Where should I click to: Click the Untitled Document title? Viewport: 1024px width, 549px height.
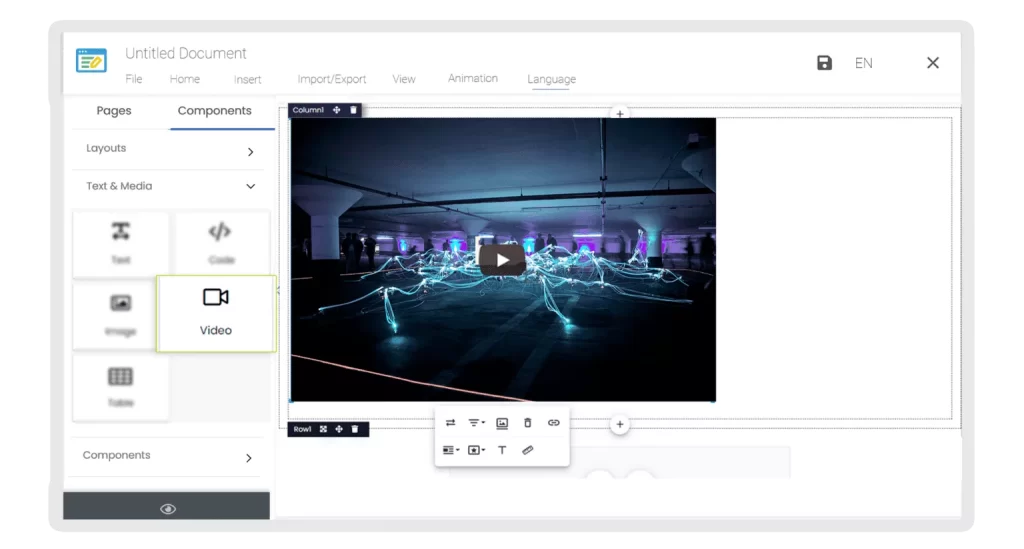pos(185,54)
